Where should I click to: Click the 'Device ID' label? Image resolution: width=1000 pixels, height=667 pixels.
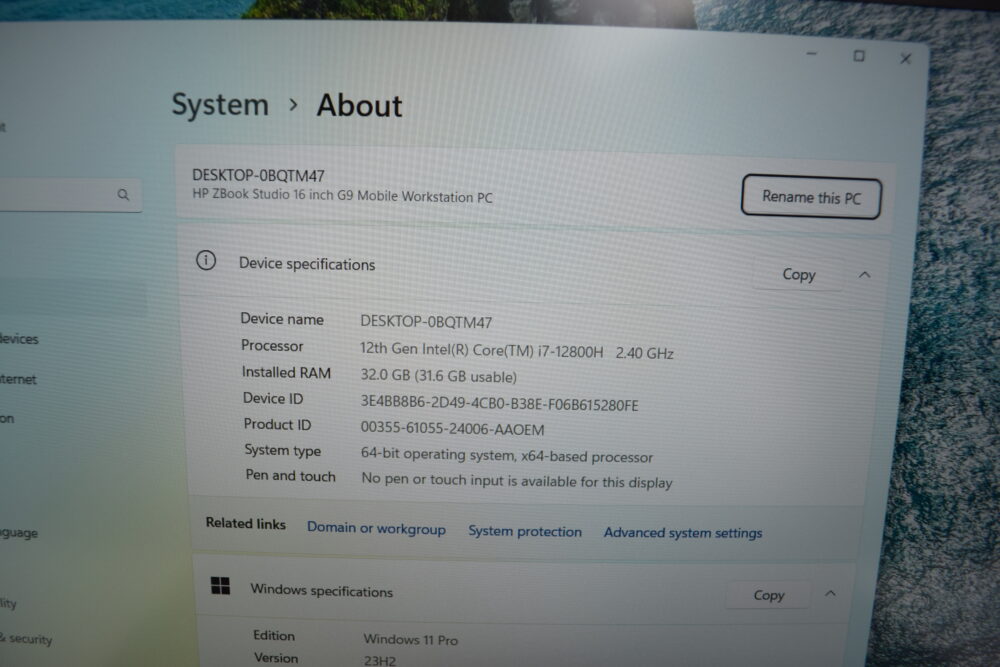pyautogui.click(x=273, y=399)
